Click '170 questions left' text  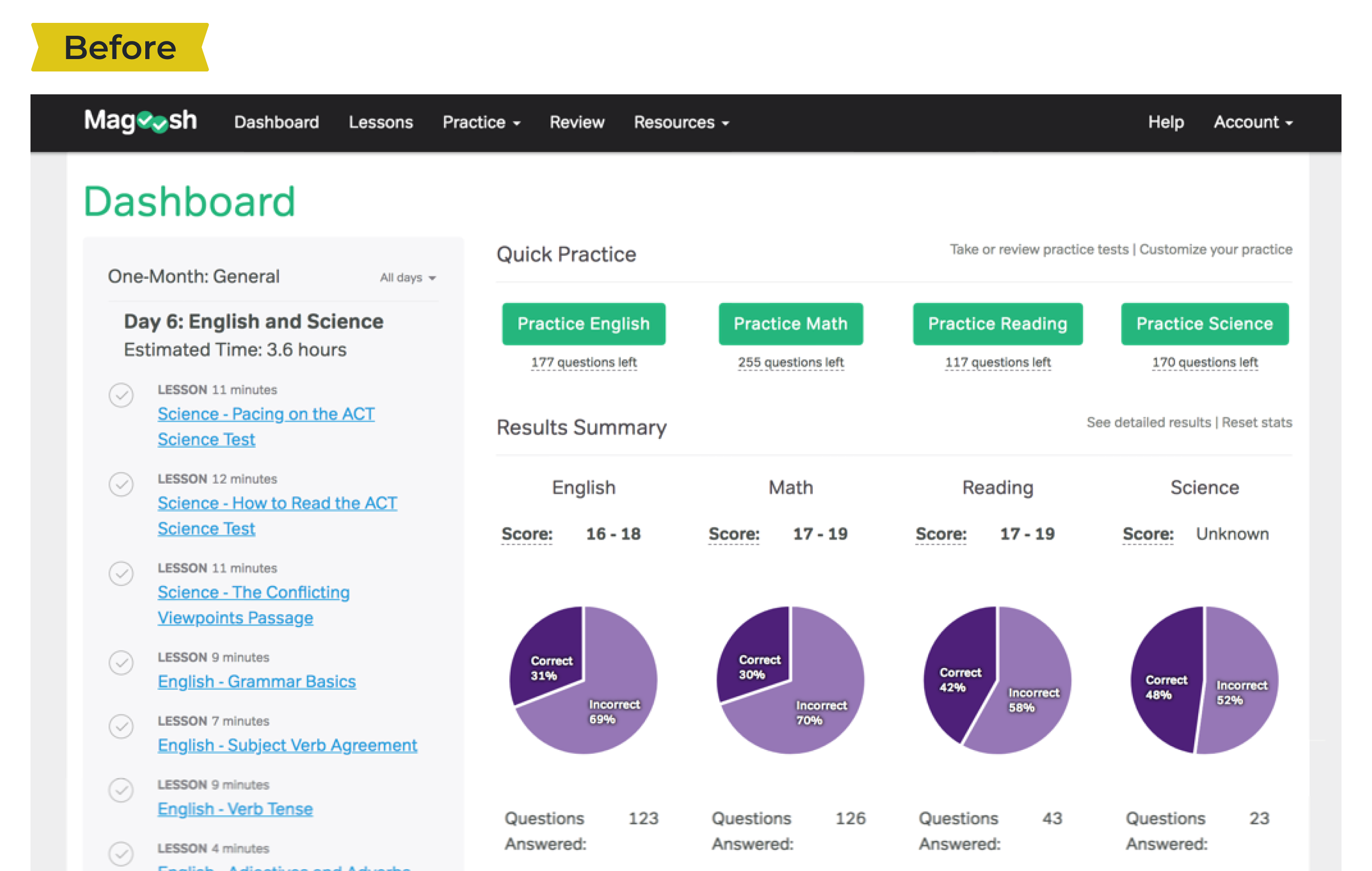(1204, 363)
